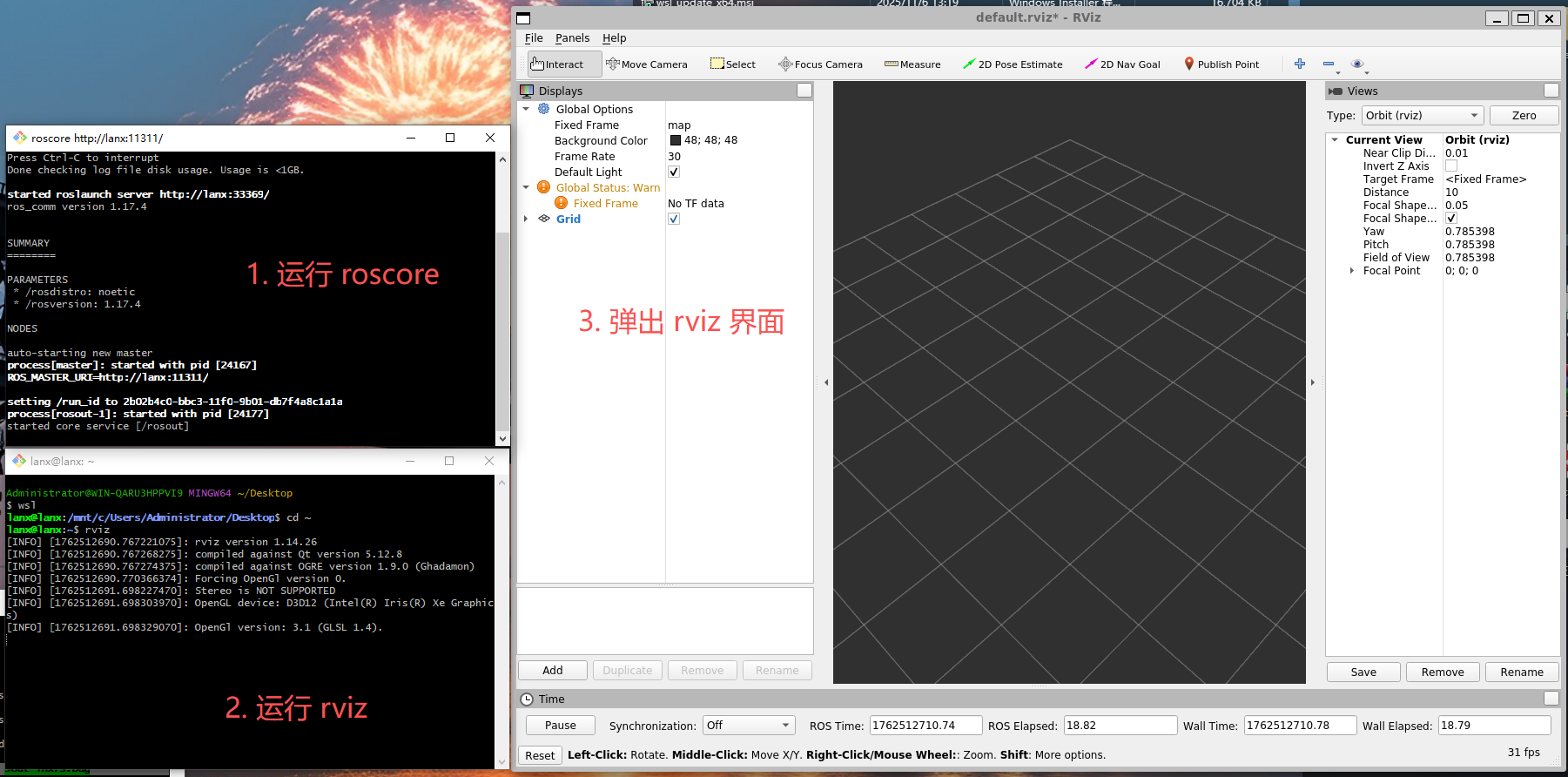Select the Distance value 10 in Views
Image resolution: width=1568 pixels, height=777 pixels.
[x=1451, y=192]
